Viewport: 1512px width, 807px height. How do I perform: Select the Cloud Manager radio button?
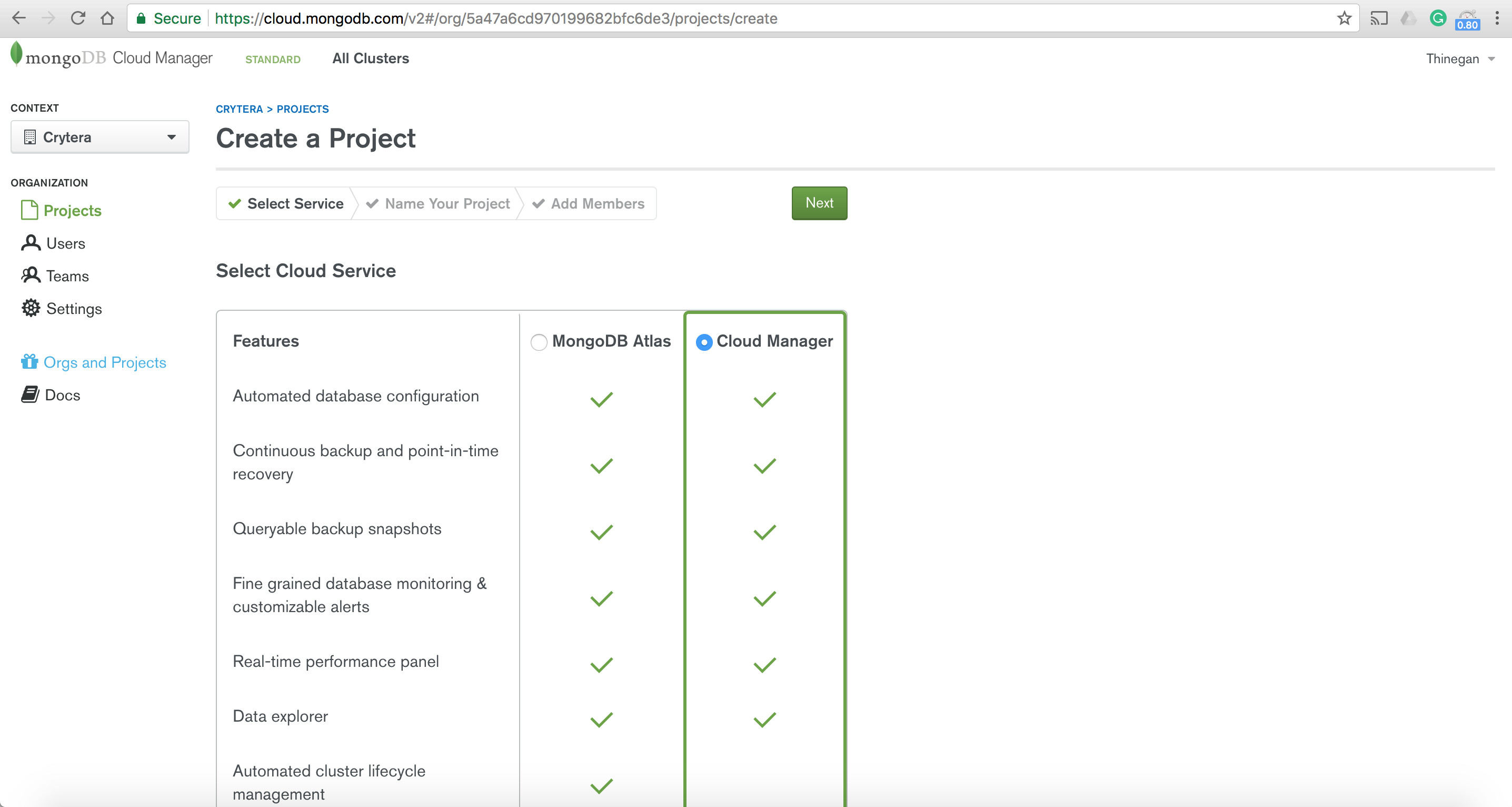[x=704, y=342]
